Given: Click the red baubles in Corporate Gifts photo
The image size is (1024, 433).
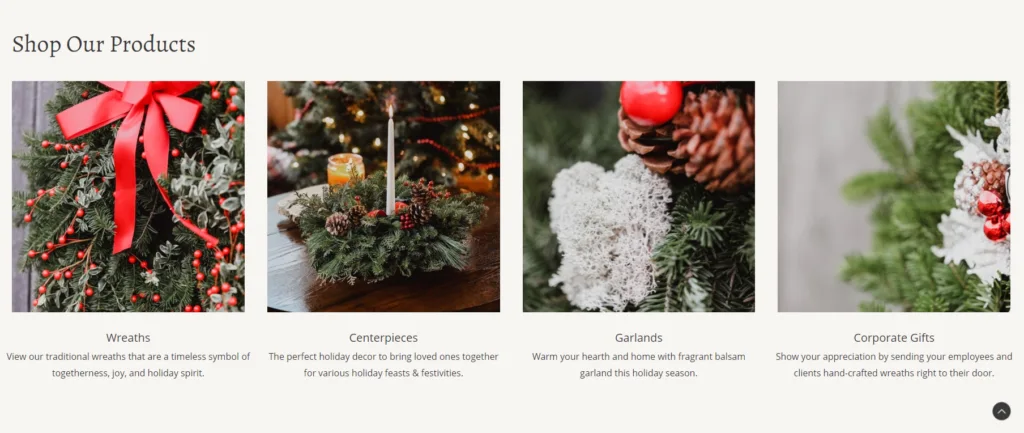Looking at the screenshot, I should click(993, 215).
